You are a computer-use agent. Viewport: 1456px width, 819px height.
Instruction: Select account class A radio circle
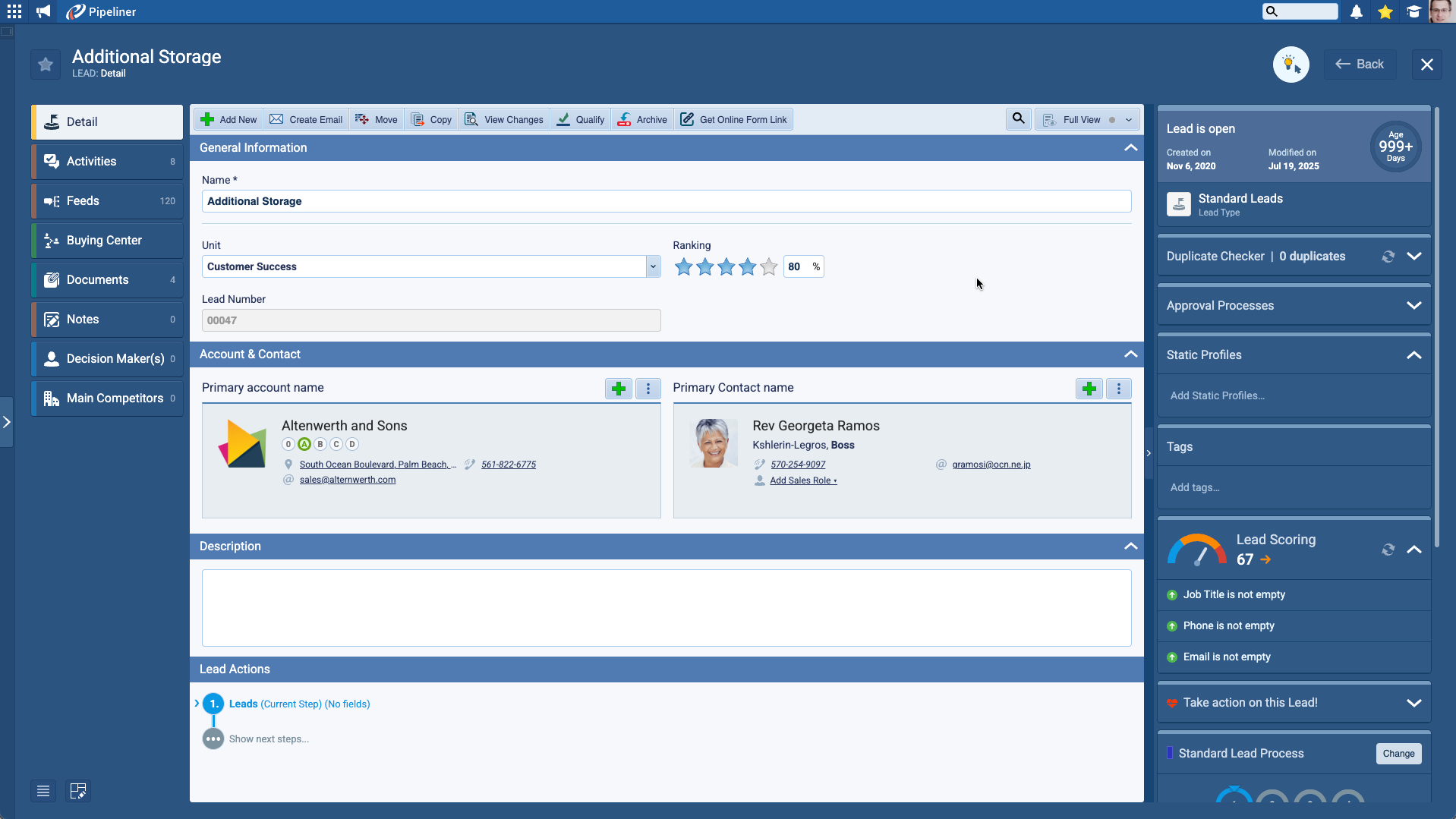click(x=304, y=444)
